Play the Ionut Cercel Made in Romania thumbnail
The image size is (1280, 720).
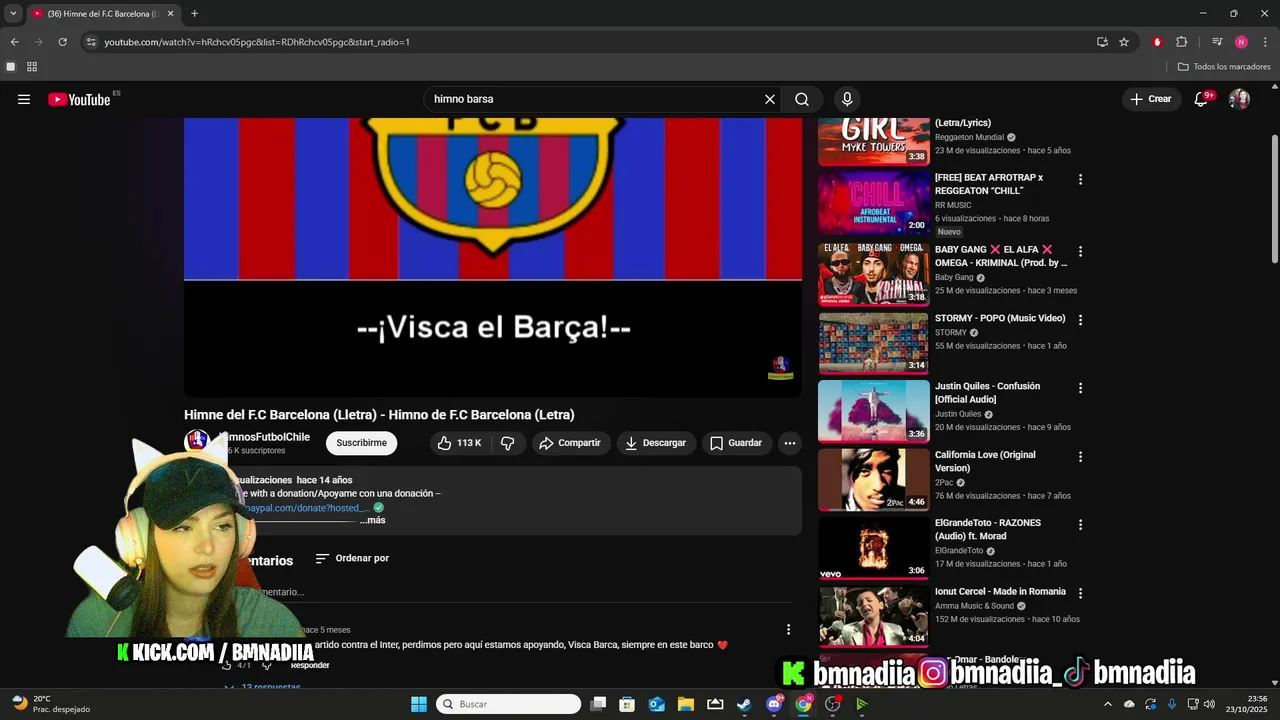pos(874,616)
